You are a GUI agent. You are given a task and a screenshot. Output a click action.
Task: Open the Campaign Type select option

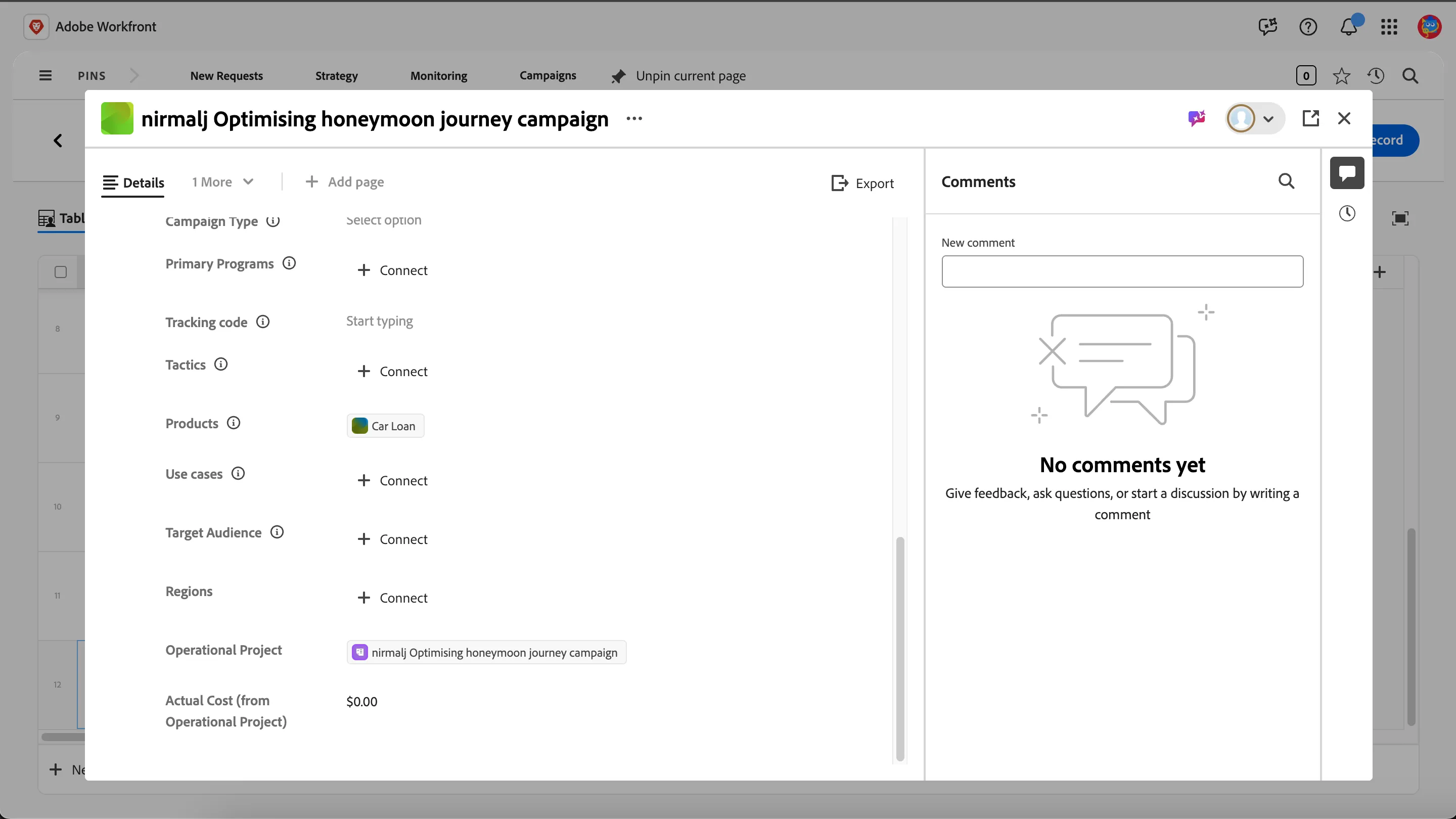pyautogui.click(x=383, y=220)
